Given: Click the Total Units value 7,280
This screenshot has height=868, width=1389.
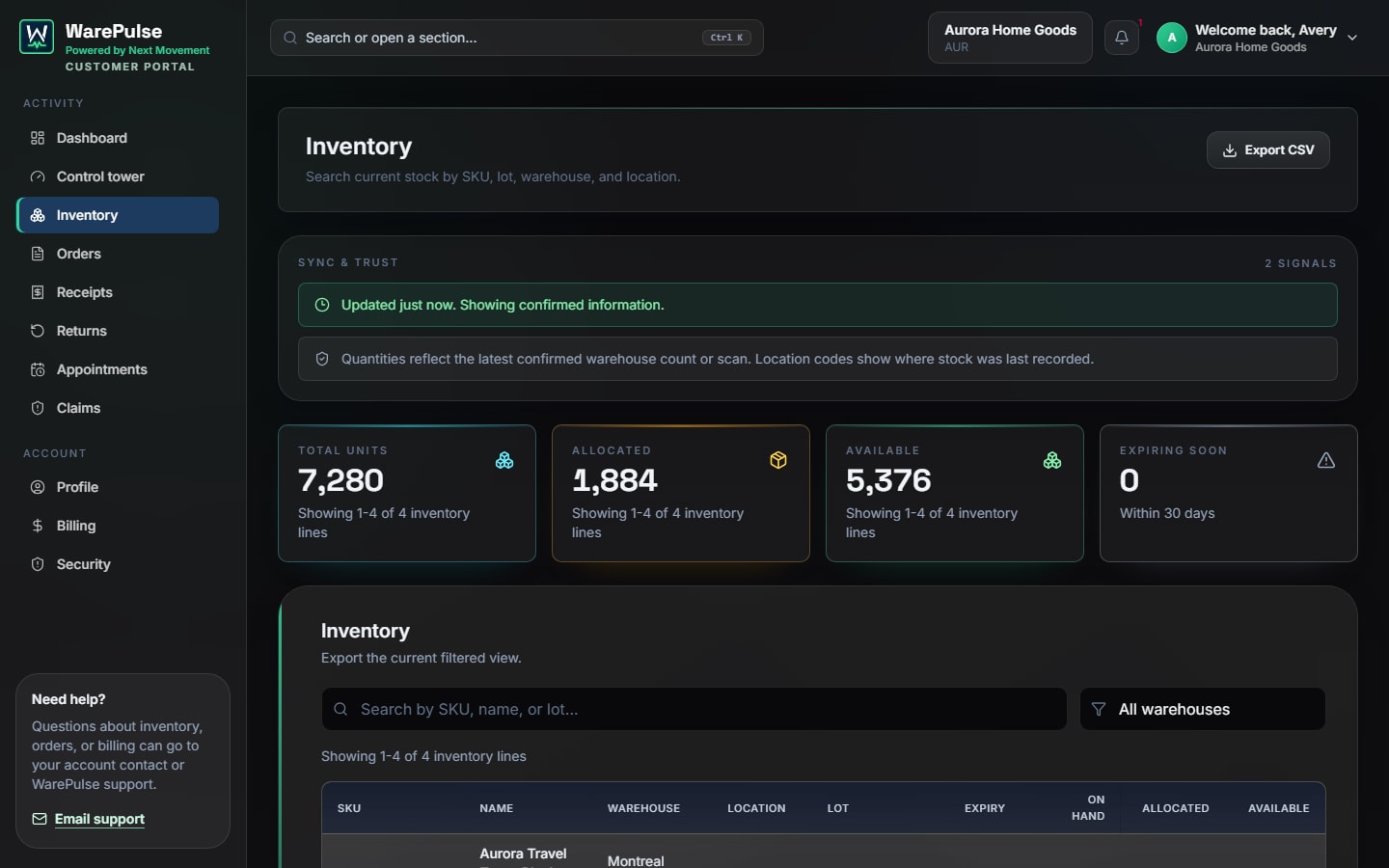Looking at the screenshot, I should point(340,480).
